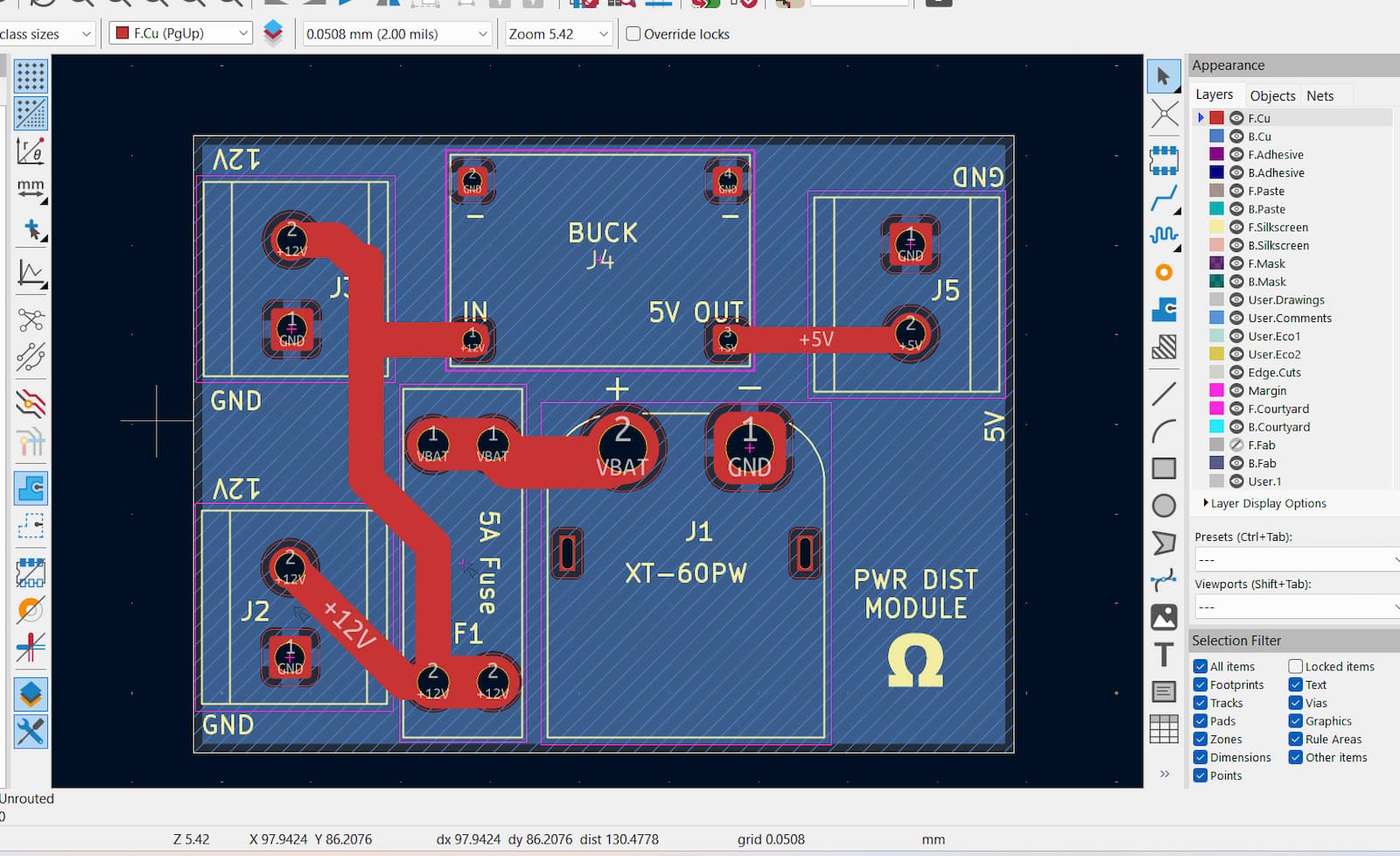Choose the Add Image tool

click(x=1164, y=616)
